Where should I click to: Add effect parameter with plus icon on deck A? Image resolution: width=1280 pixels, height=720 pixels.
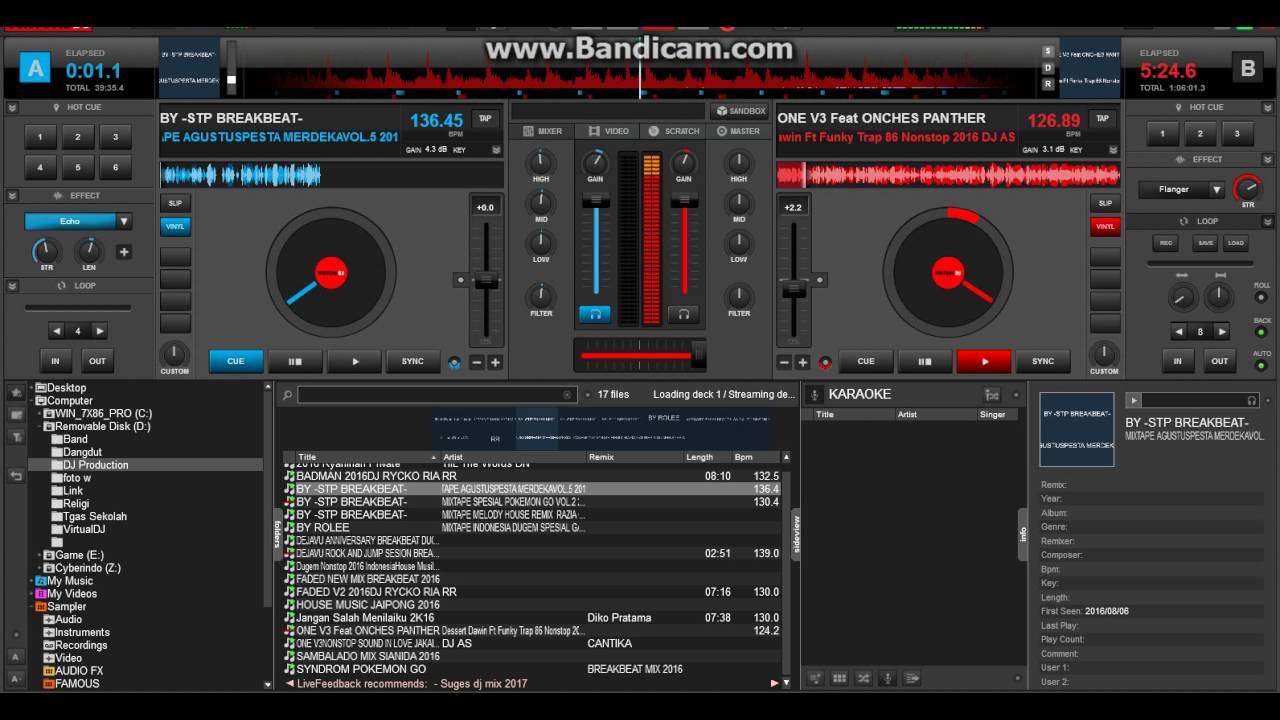[124, 252]
